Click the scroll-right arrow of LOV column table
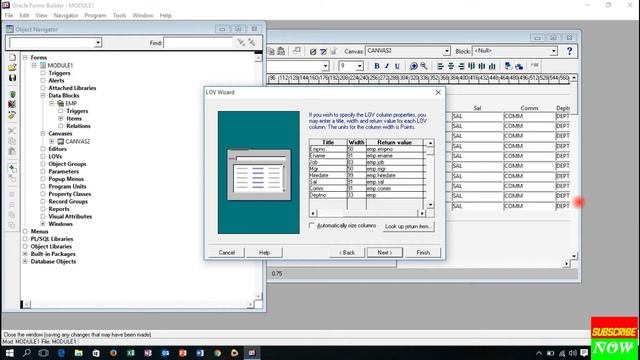Screen dimensions: 640x360 tap(422, 213)
